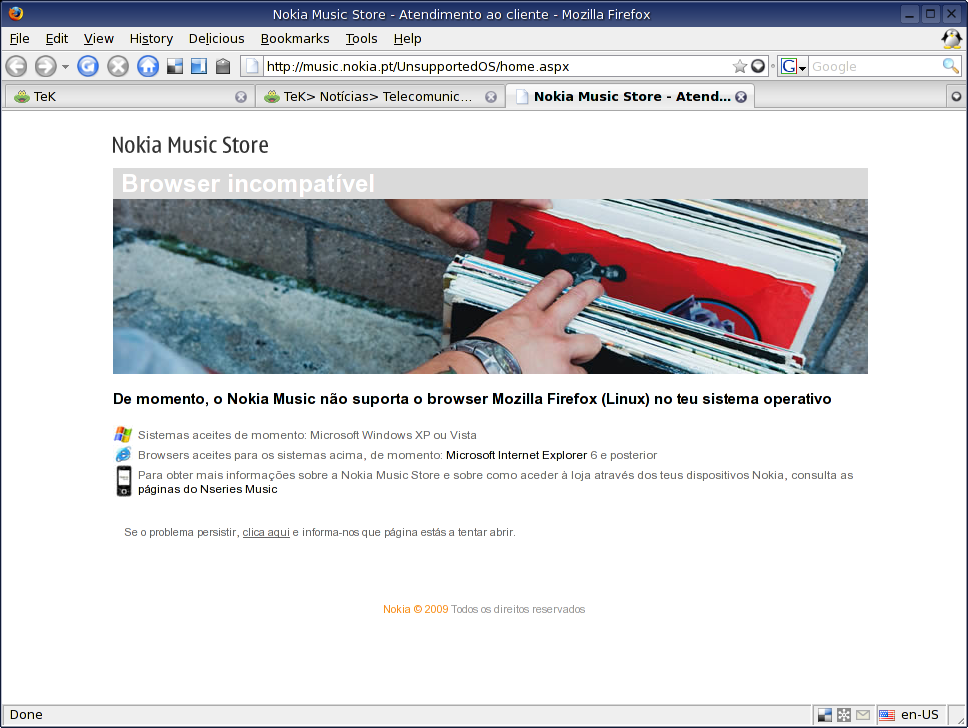Click the page identity icon in address bar
Screen dimensions: 968x728
tap(251, 66)
